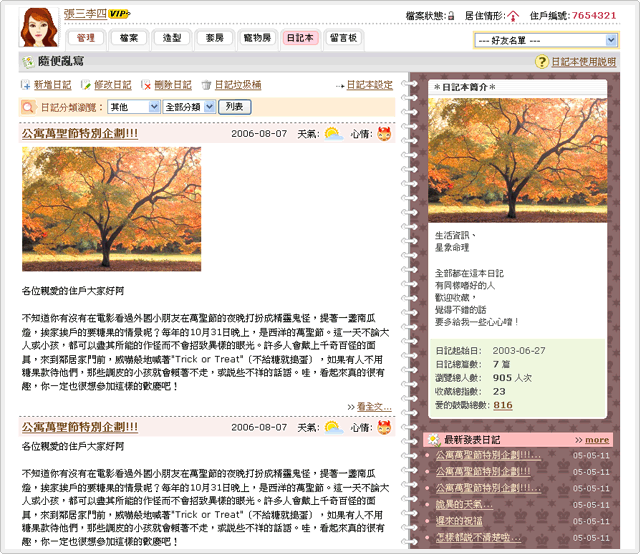Viewport: 640px width, 554px height.
Task: Click the user avatar portrait
Action: (39, 27)
